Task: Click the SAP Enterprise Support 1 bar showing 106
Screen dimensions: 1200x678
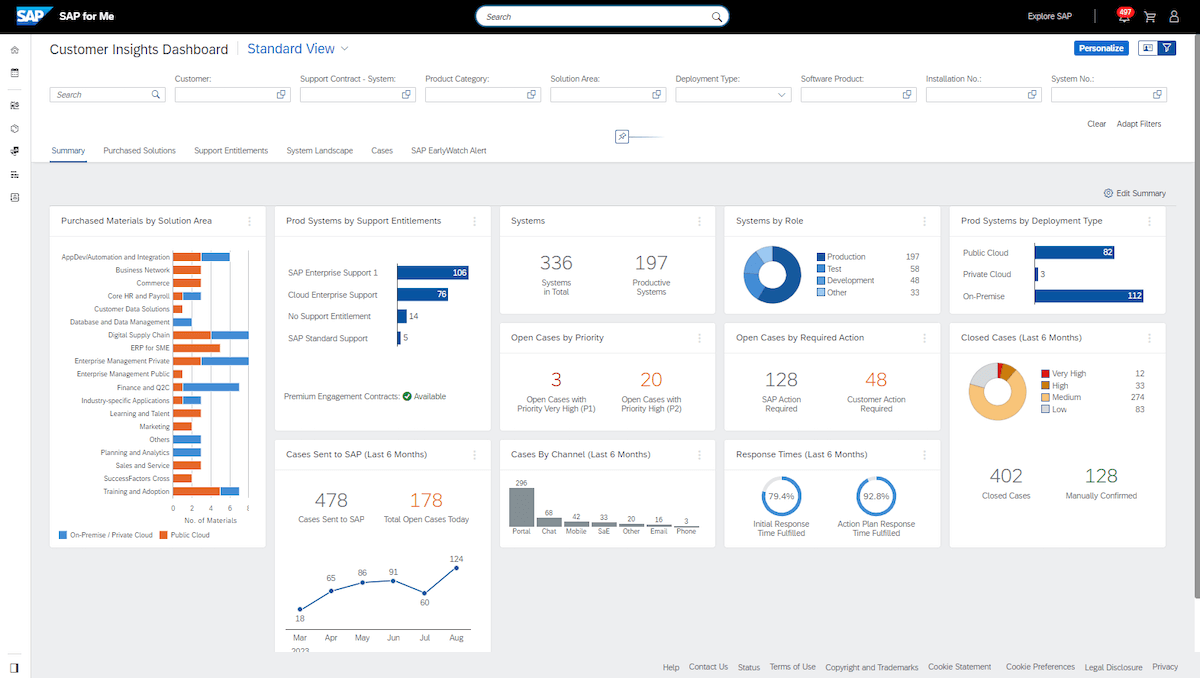Action: pos(433,272)
